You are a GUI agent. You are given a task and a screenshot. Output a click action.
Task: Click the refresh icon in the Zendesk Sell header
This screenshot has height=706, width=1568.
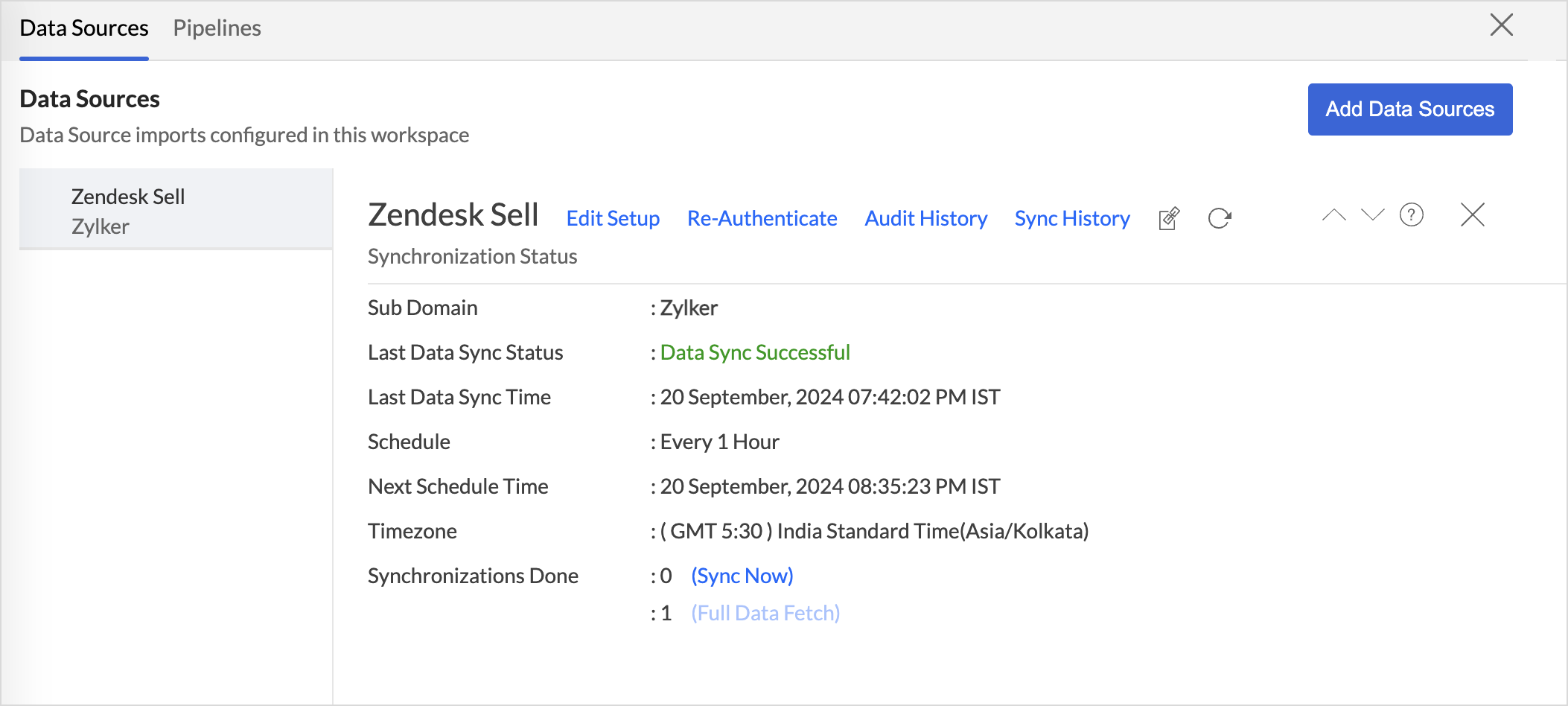coord(1219,218)
